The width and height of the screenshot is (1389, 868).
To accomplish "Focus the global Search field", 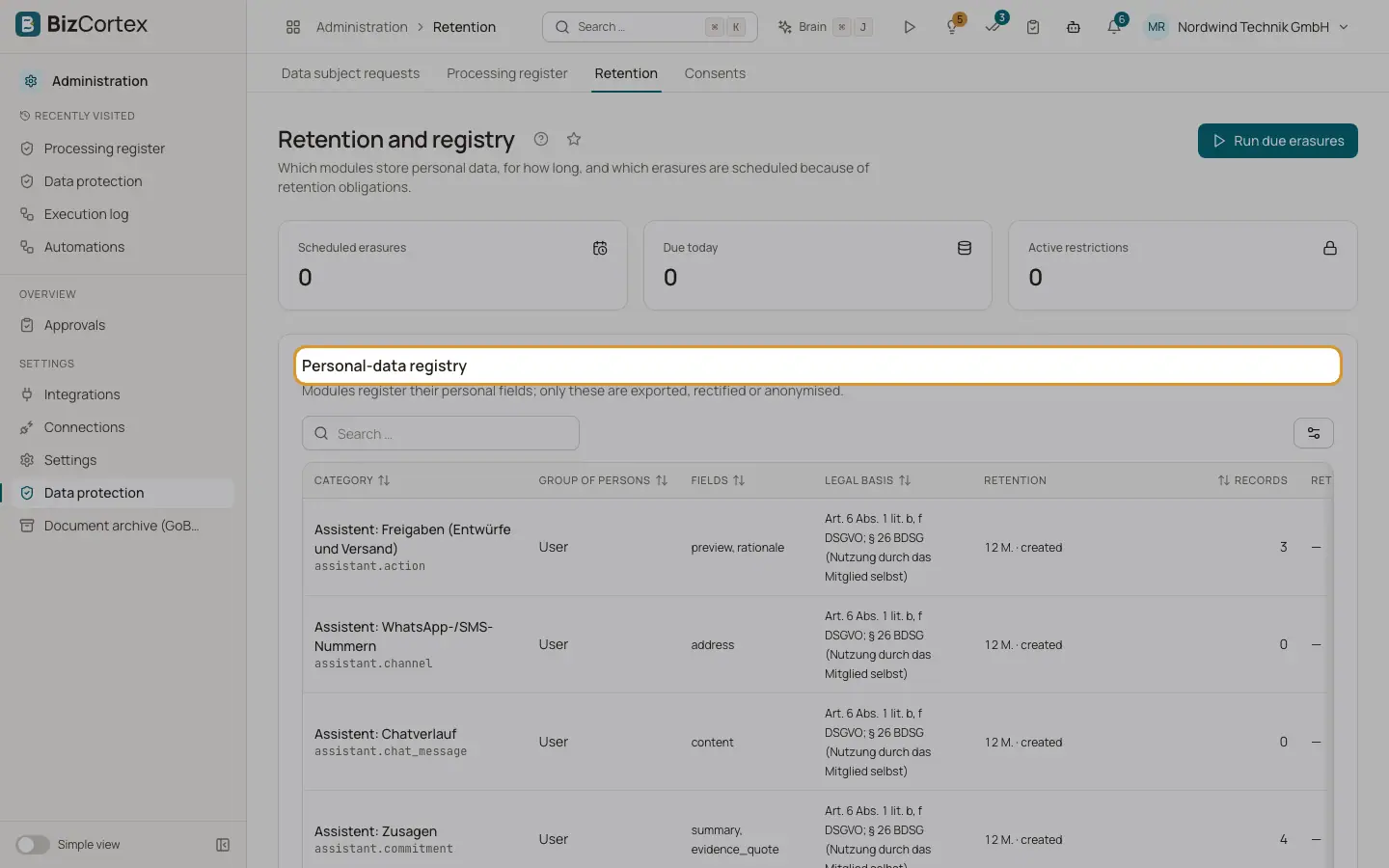I will 650,27.
